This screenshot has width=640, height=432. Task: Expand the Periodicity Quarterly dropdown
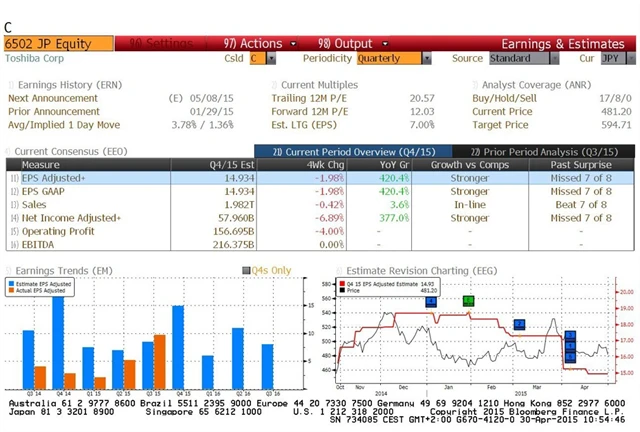427,59
